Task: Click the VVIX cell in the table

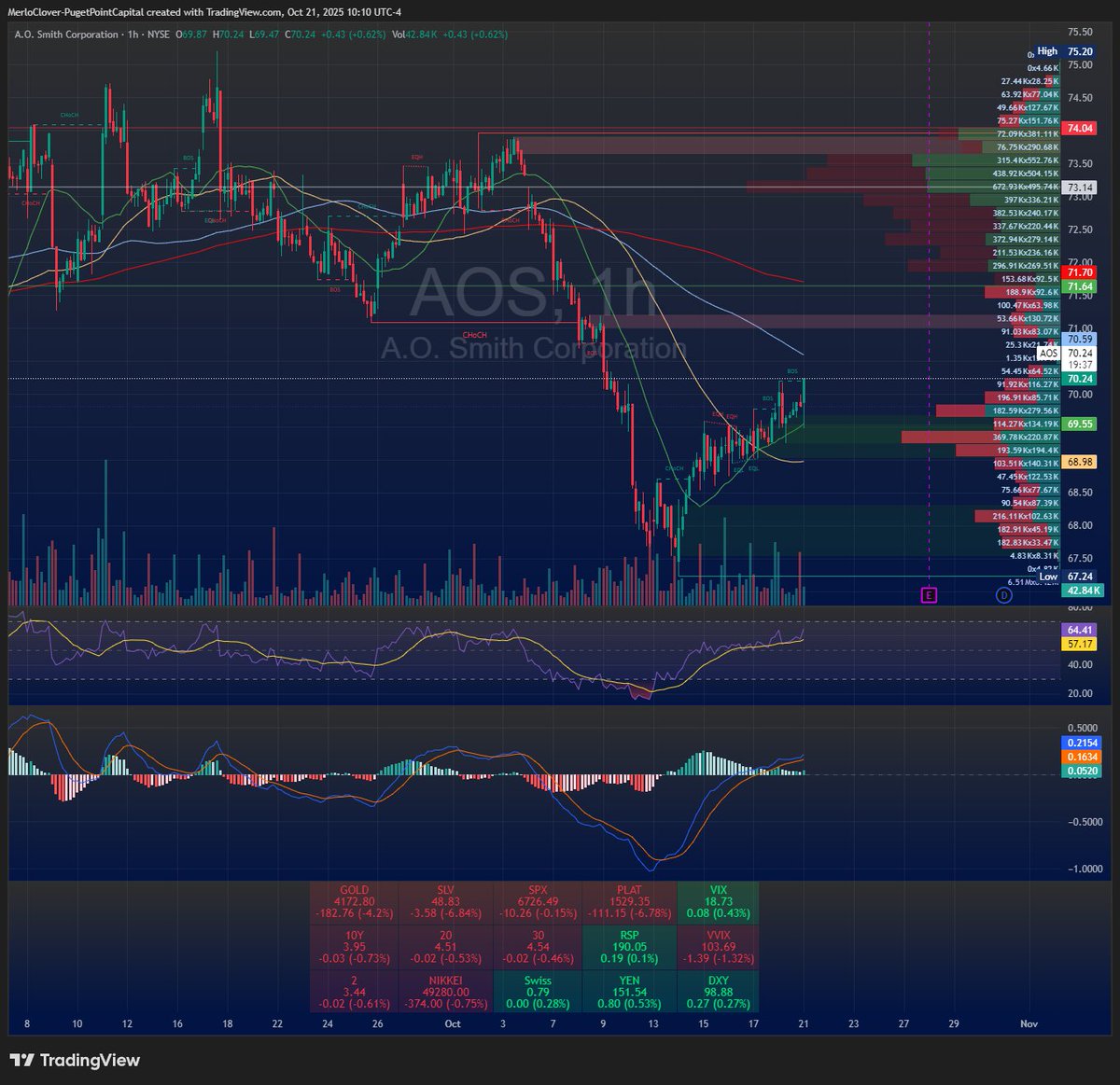Action: tap(719, 947)
